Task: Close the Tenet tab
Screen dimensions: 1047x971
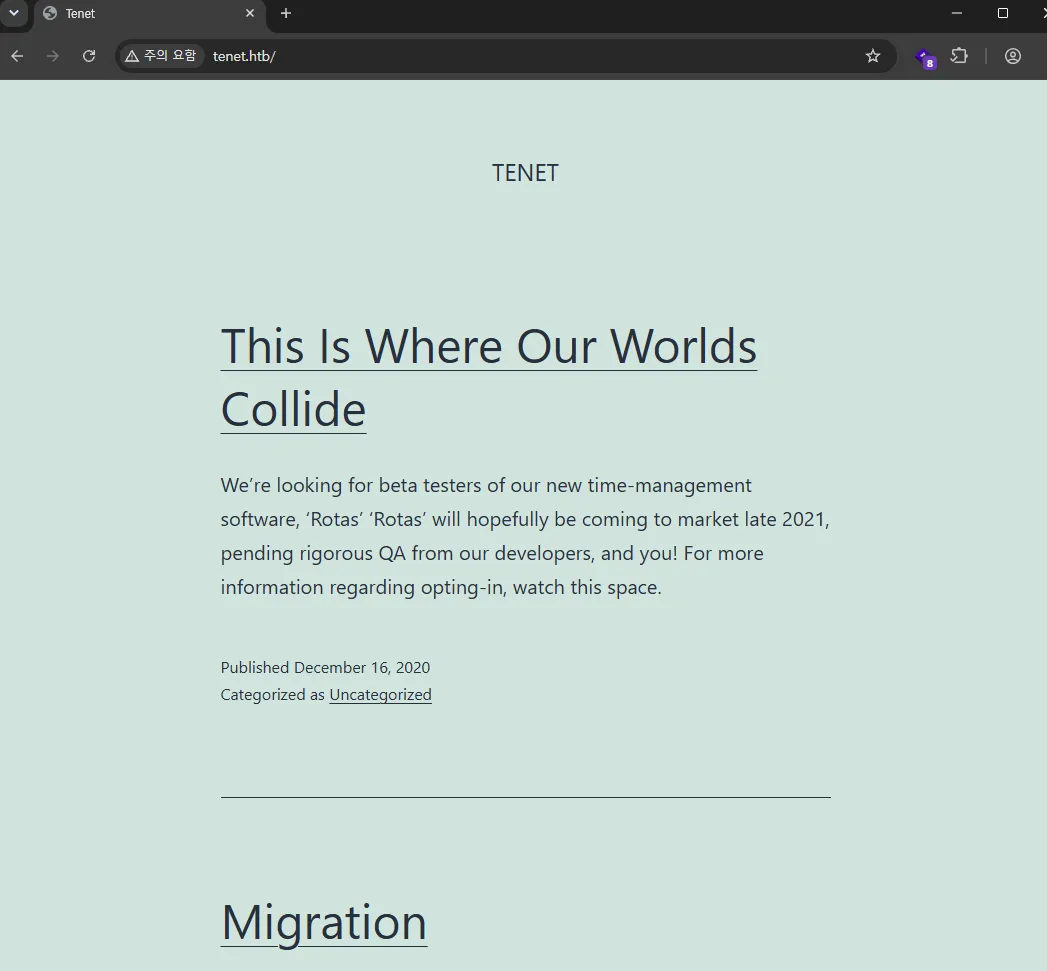Action: pos(250,13)
